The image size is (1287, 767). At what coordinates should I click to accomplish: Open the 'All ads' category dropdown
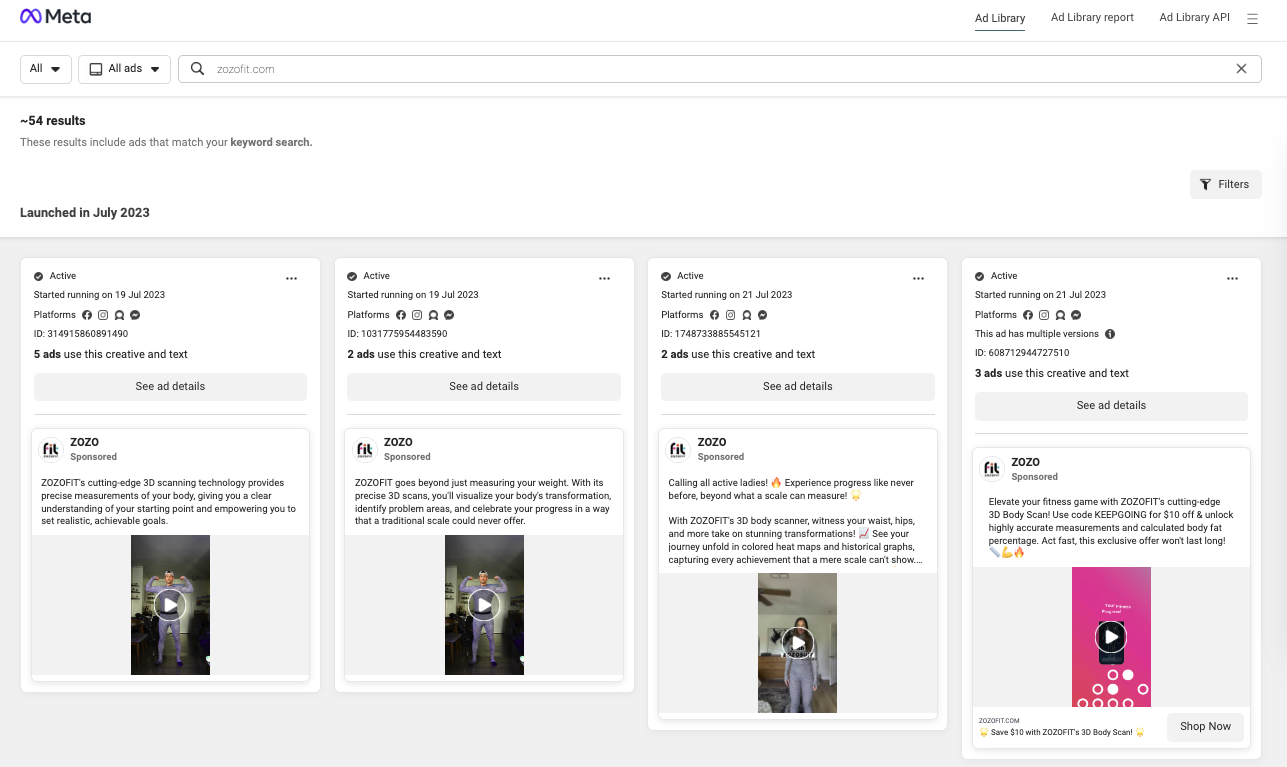[124, 68]
